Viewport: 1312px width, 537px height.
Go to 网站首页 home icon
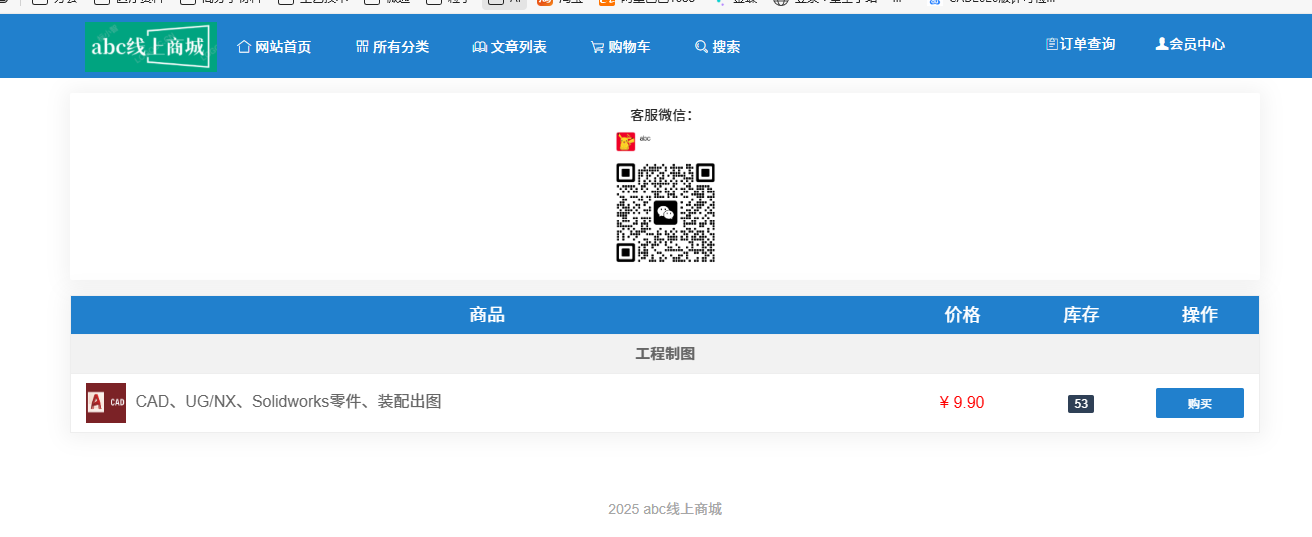pyautogui.click(x=244, y=47)
